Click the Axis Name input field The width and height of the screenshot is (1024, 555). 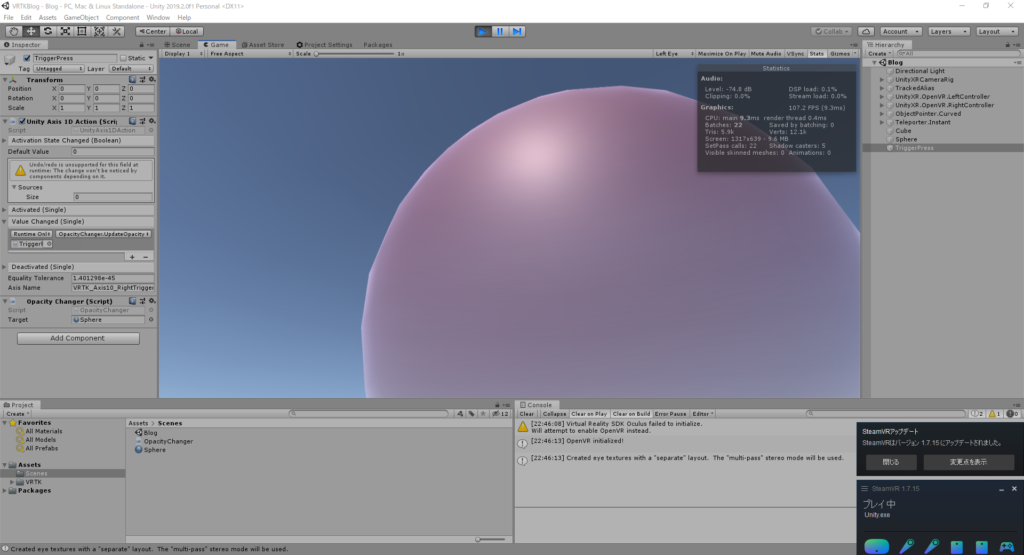(x=112, y=288)
